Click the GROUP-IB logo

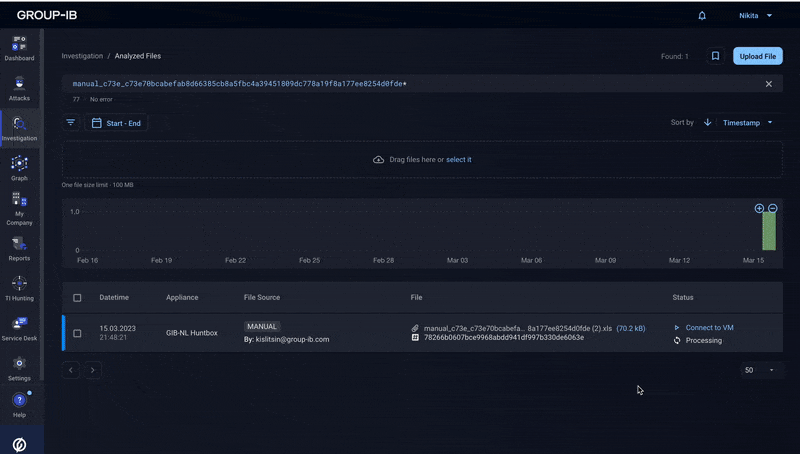[47, 15]
